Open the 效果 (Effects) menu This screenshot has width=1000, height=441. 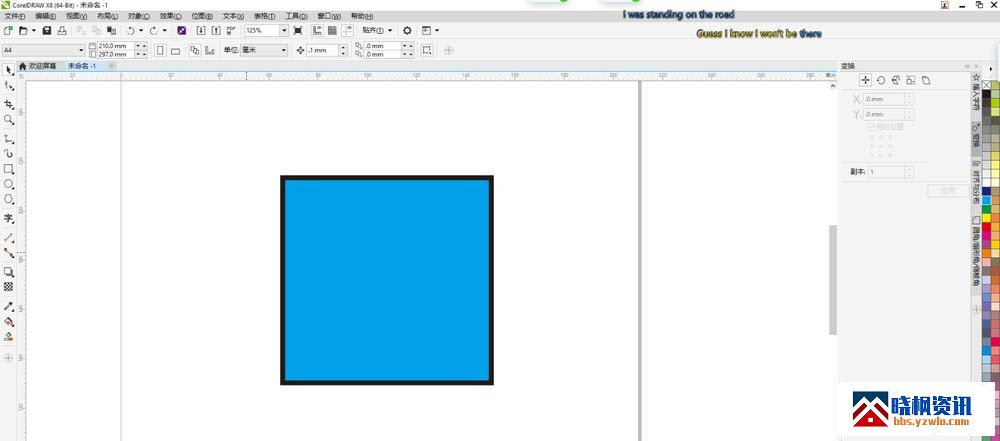point(170,16)
